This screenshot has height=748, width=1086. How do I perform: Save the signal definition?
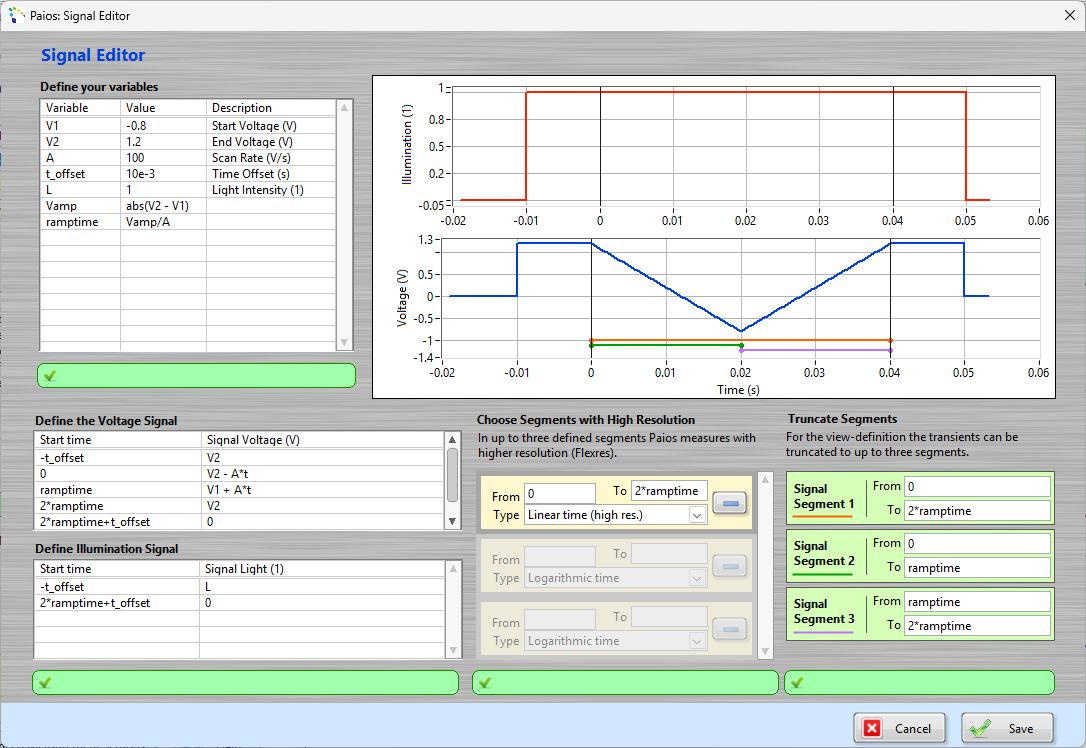pyautogui.click(x=1007, y=728)
